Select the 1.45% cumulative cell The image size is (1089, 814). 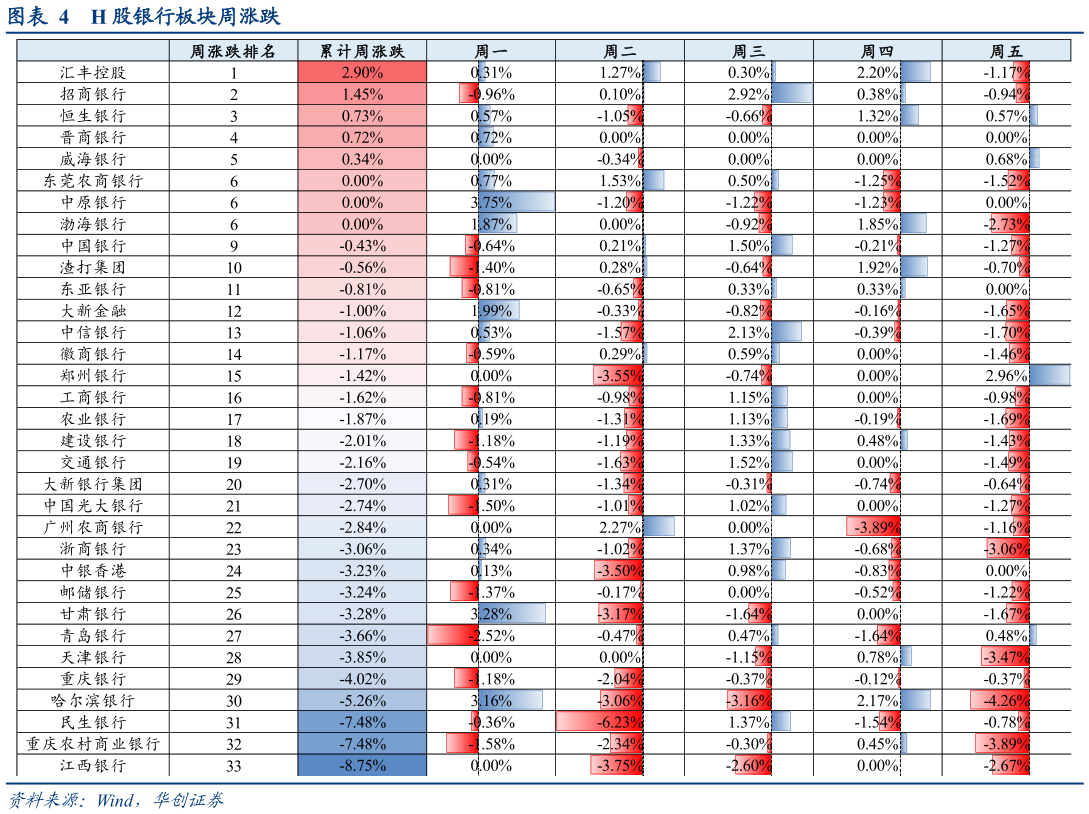coord(362,94)
